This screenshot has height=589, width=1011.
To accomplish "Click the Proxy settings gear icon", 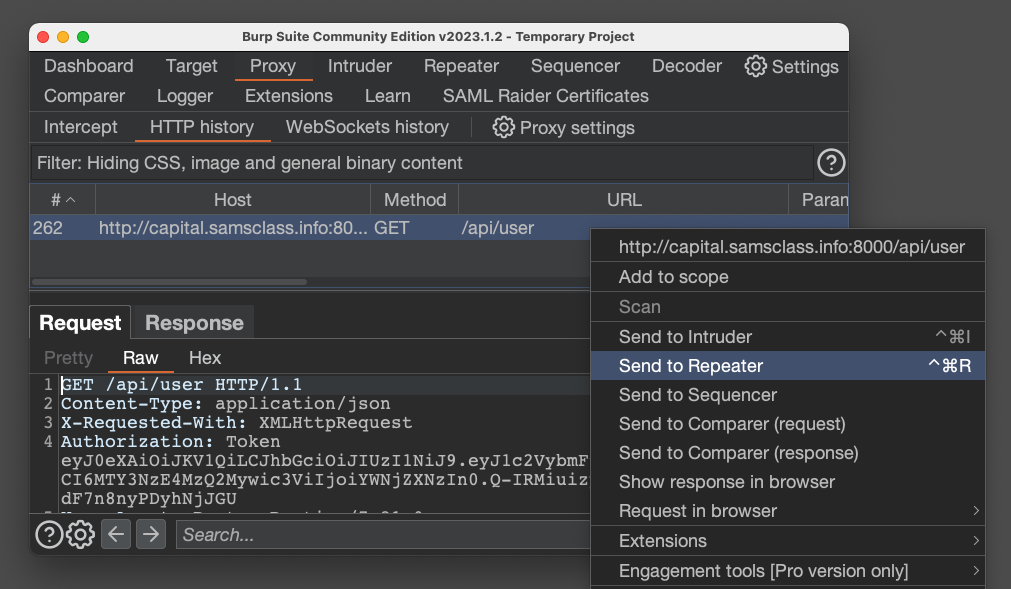I will [504, 128].
